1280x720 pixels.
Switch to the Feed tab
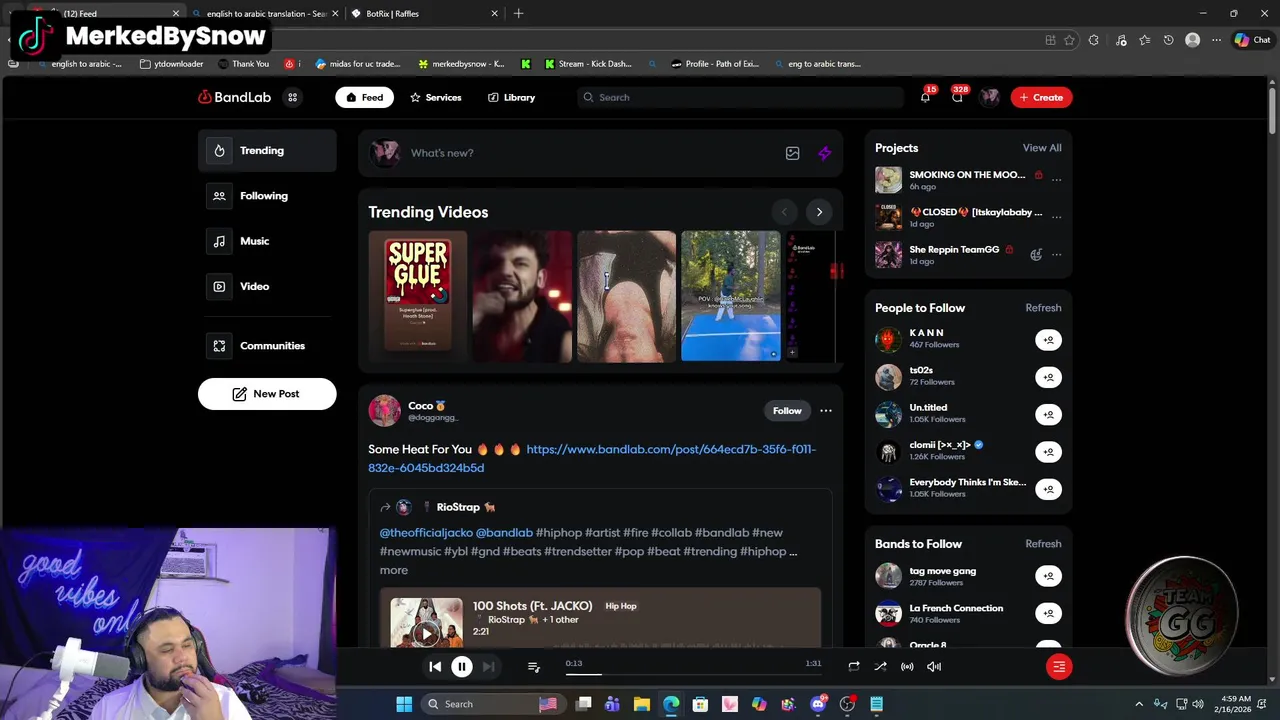364,97
